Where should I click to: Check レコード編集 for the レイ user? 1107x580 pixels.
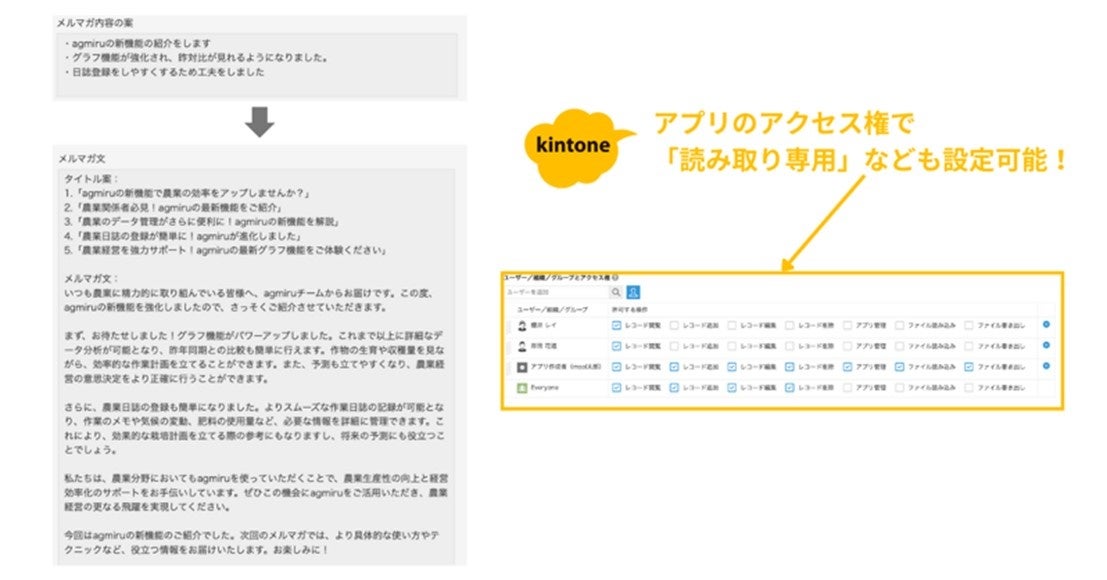click(732, 326)
